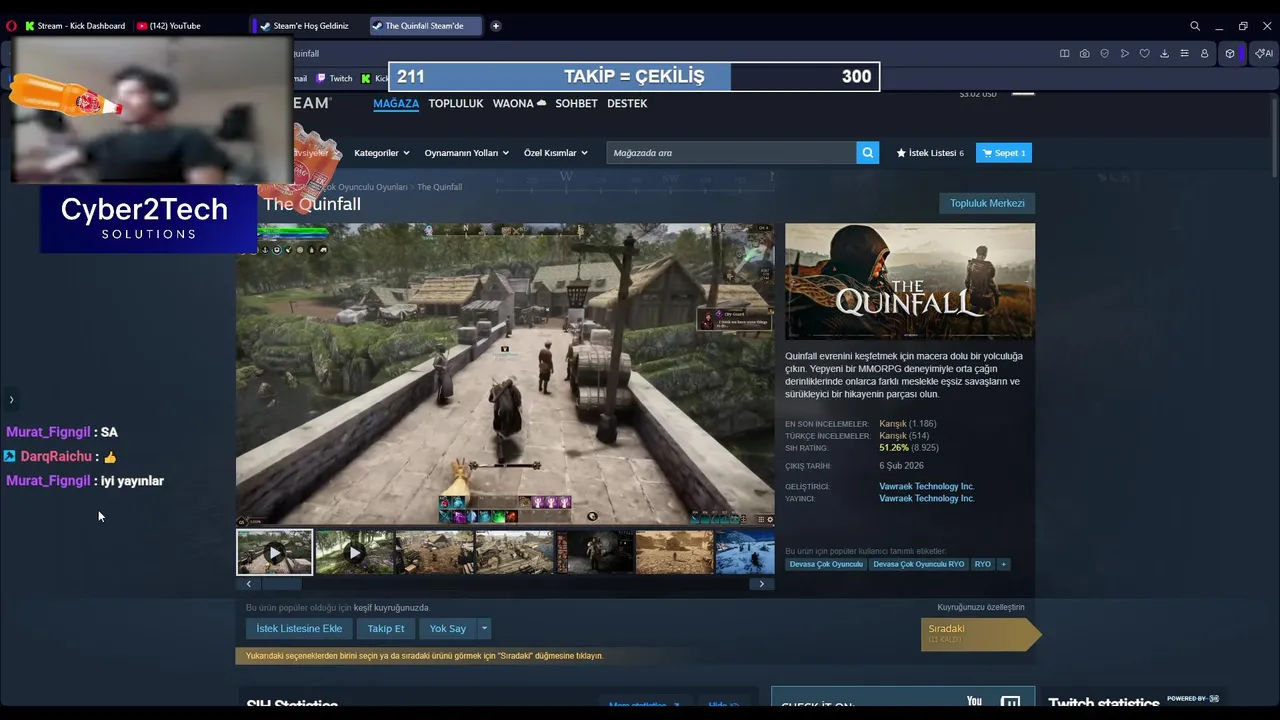The image size is (1280, 720).
Task: Select the desert scene screenshot thumbnail
Action: pos(674,552)
